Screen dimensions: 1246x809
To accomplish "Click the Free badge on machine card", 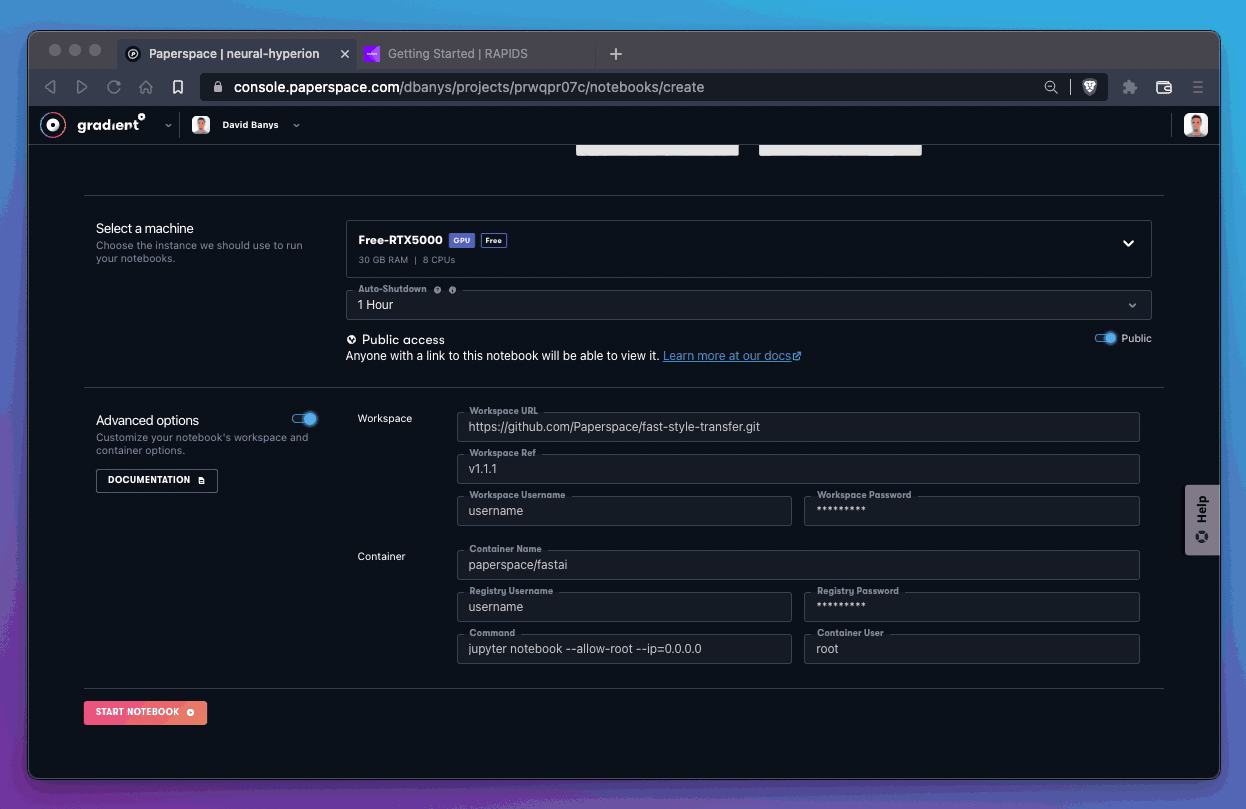I will 494,240.
